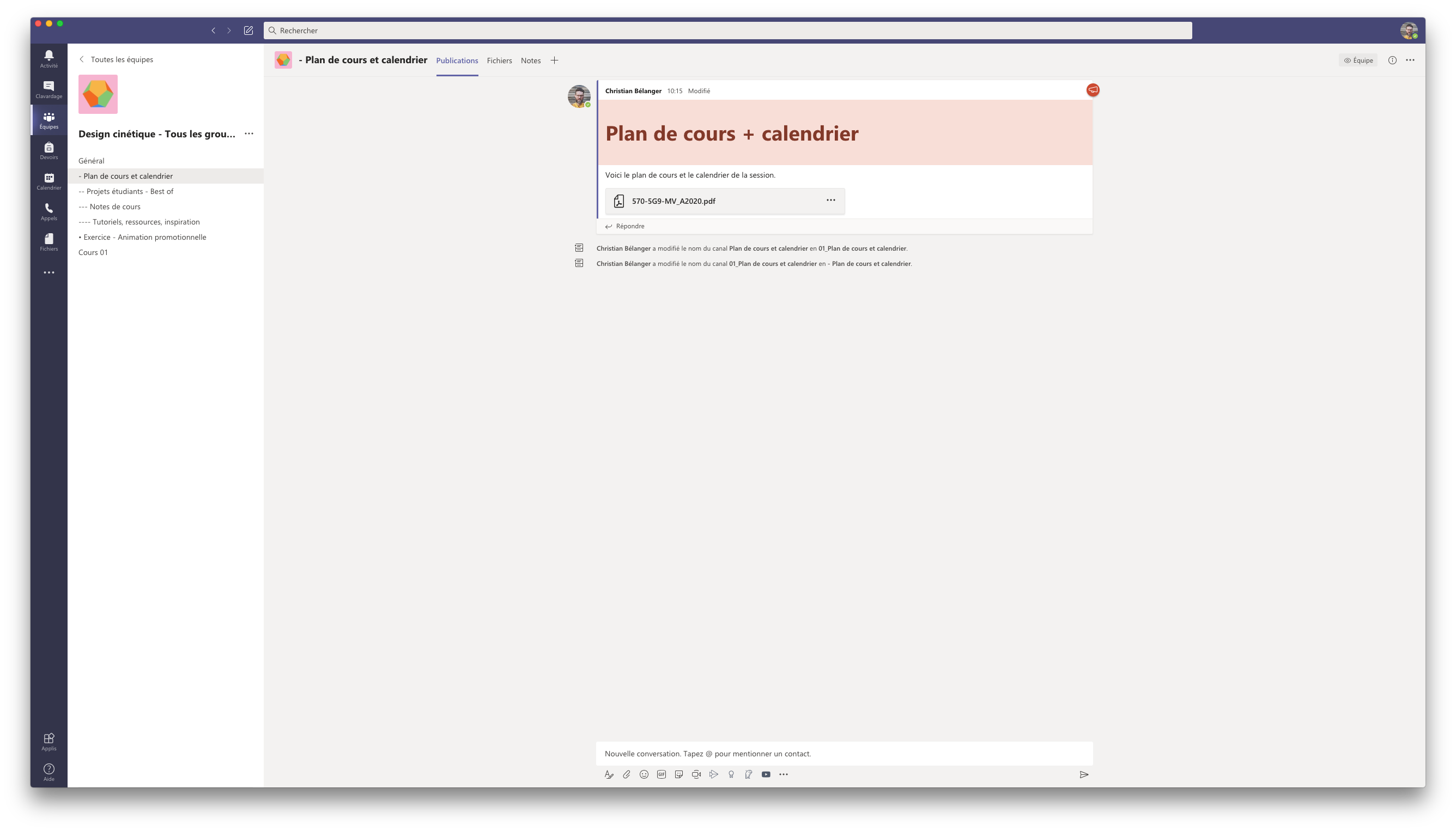
Task: Switch to the Fichiers tab
Action: (x=499, y=60)
